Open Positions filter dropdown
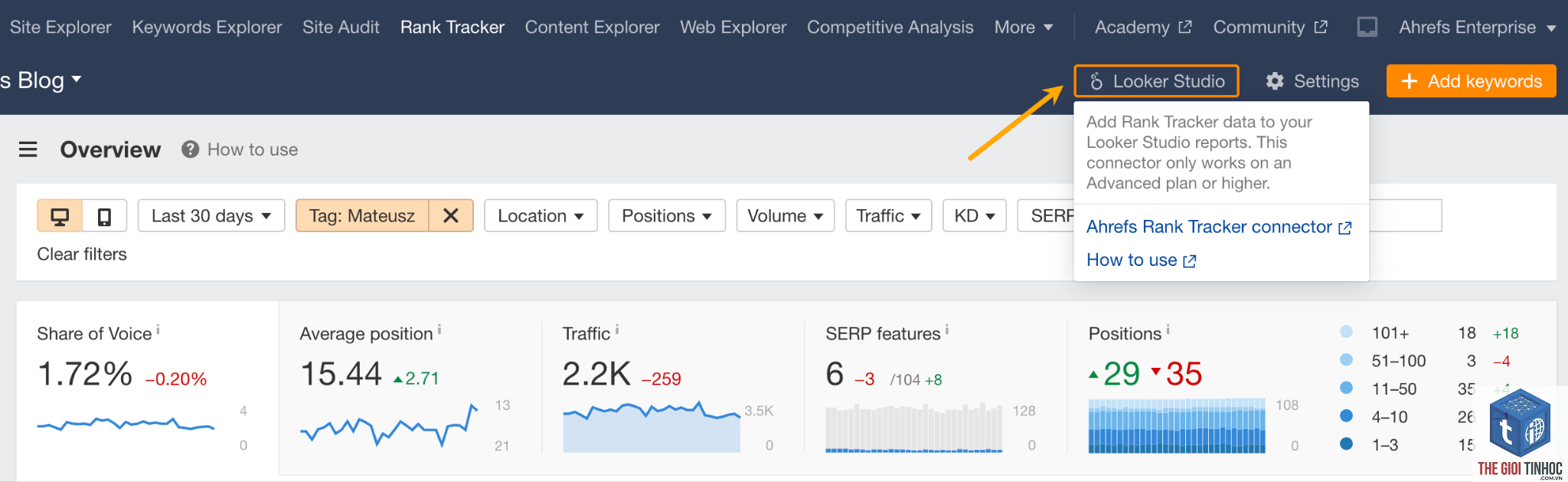 (x=667, y=216)
